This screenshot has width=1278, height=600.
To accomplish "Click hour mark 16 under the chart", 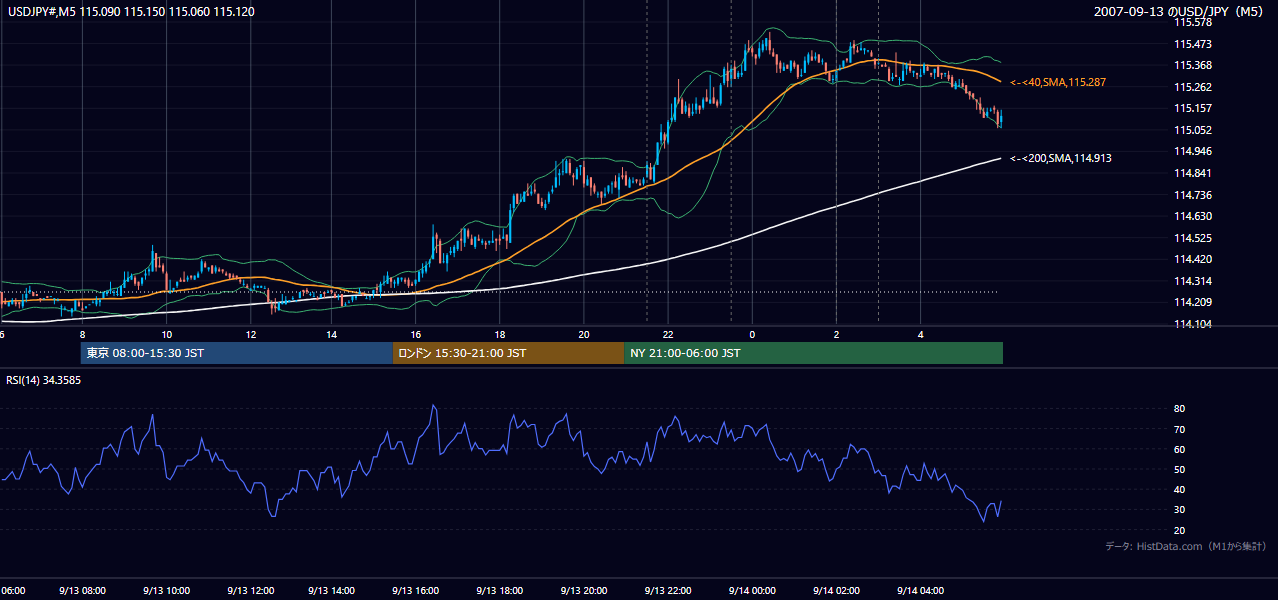I will click(x=417, y=334).
